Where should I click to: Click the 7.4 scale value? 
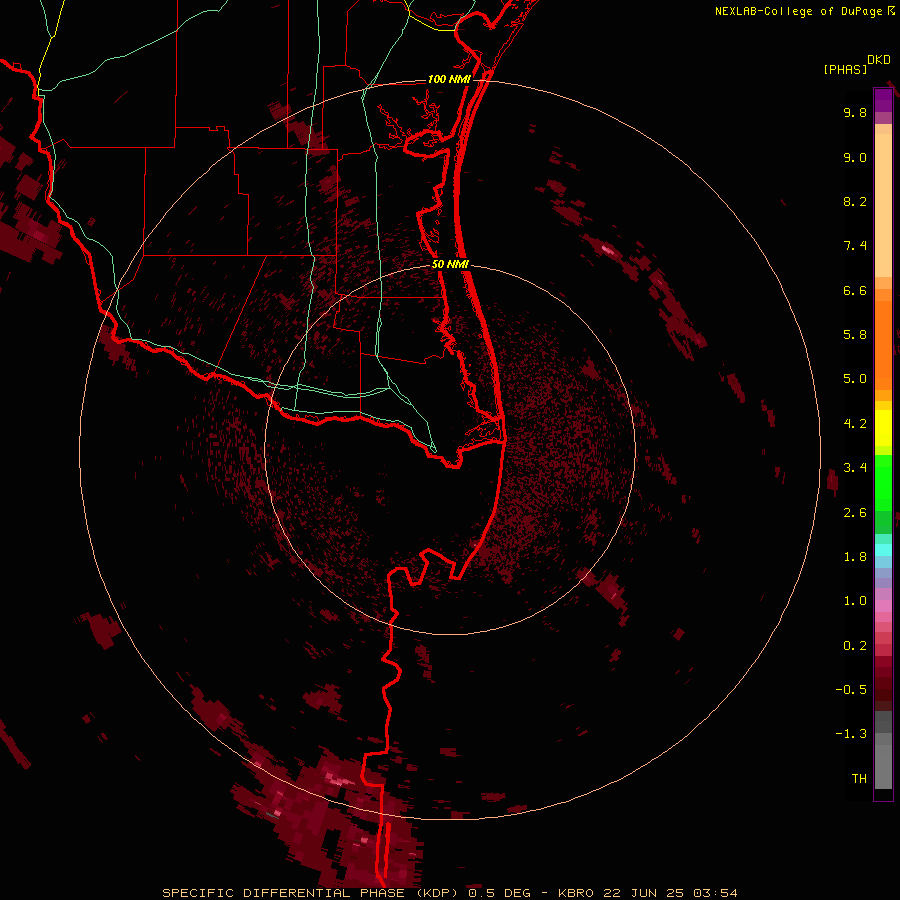(855, 246)
